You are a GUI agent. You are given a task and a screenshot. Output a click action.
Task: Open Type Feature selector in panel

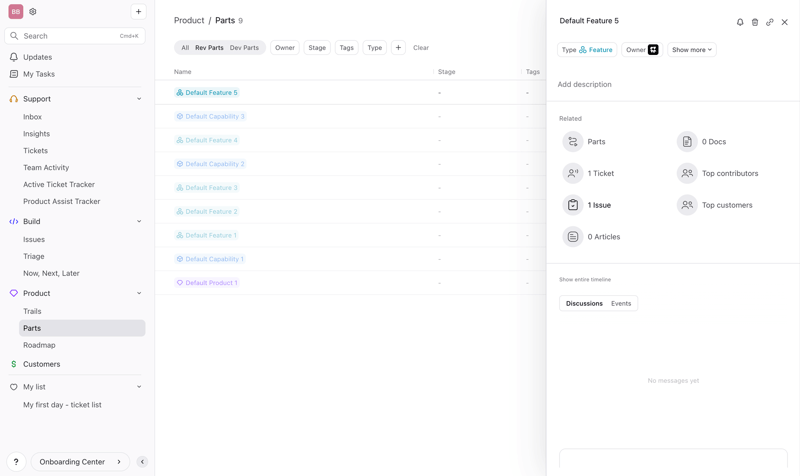pyautogui.click(x=587, y=49)
